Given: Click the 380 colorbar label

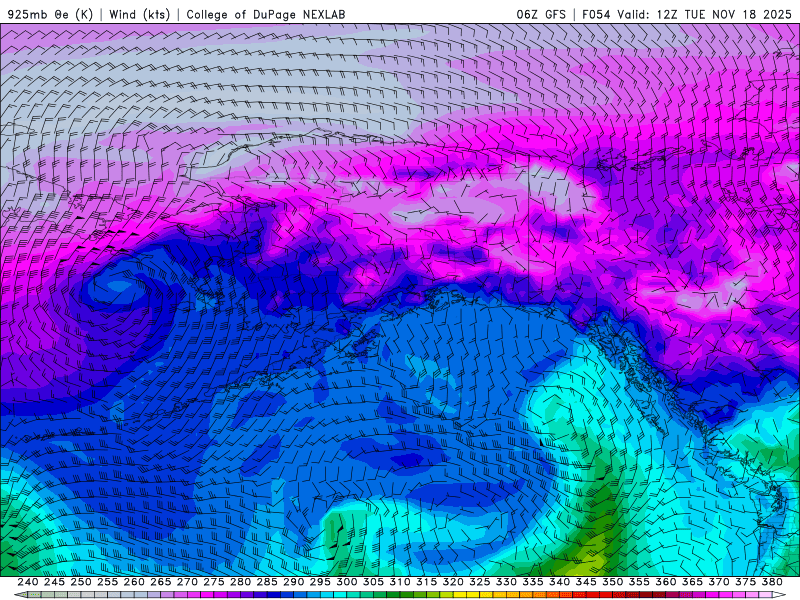Looking at the screenshot, I should click(771, 582).
